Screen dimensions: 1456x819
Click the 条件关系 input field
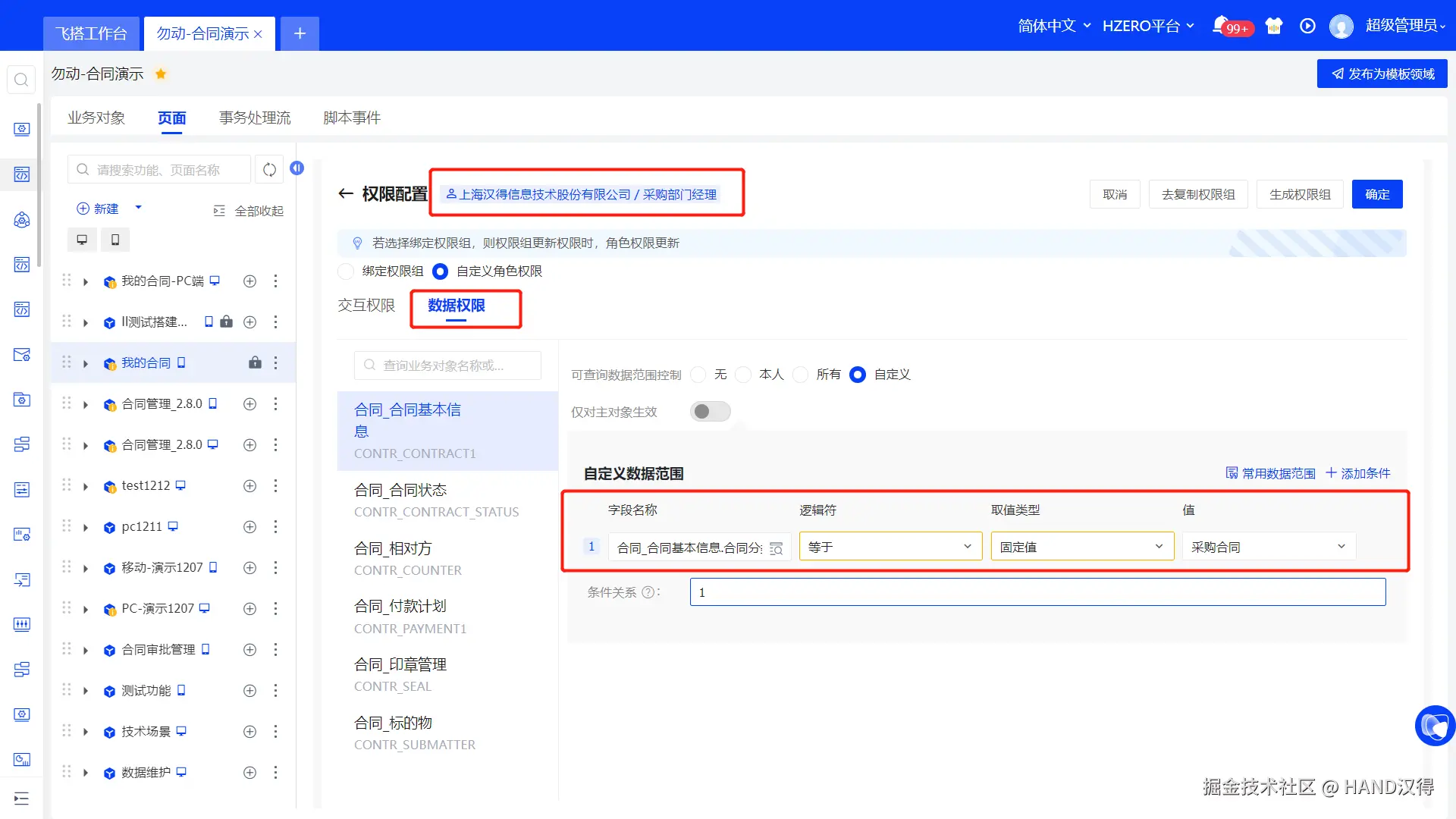(1037, 592)
